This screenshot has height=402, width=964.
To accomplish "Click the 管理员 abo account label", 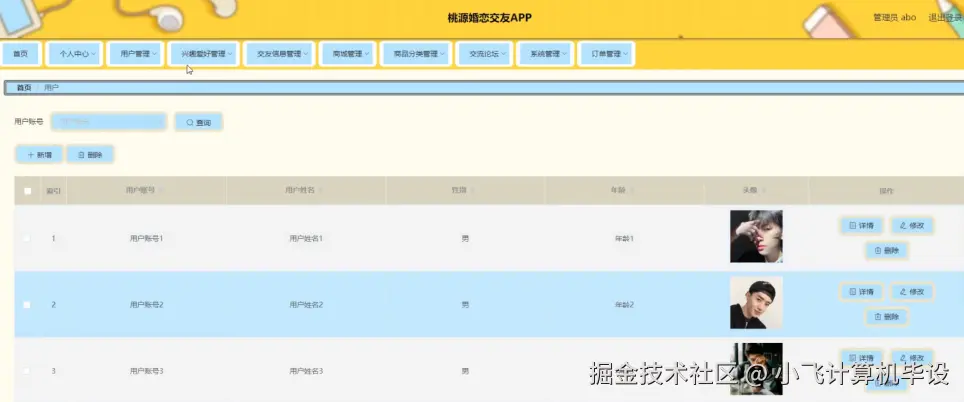I will 895,18.
